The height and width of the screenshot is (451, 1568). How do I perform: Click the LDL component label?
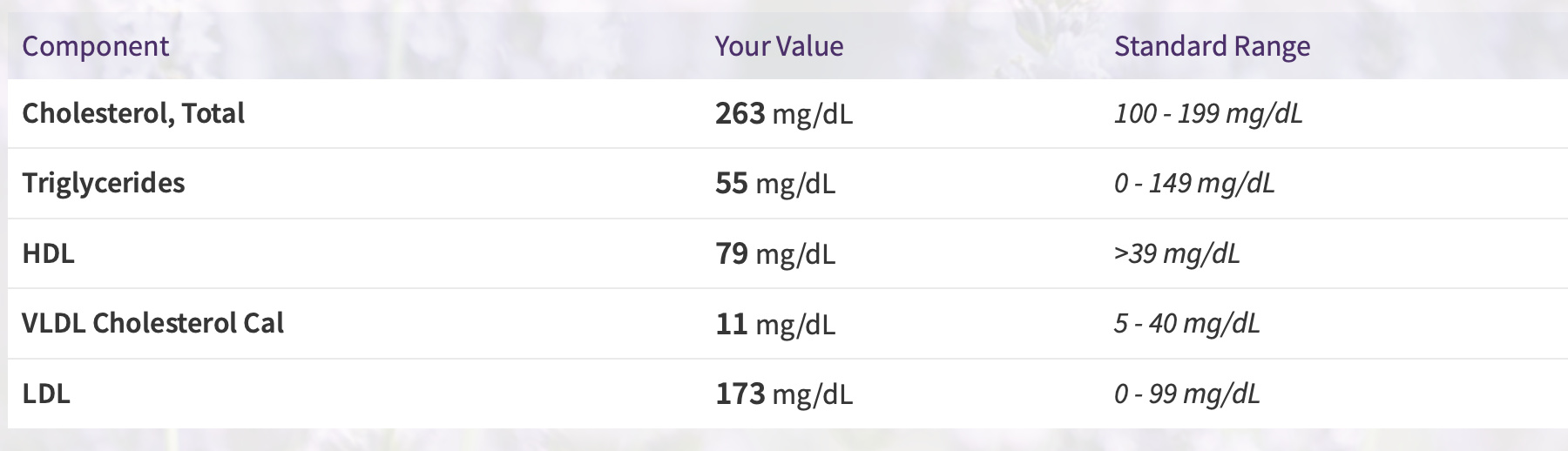[x=46, y=394]
